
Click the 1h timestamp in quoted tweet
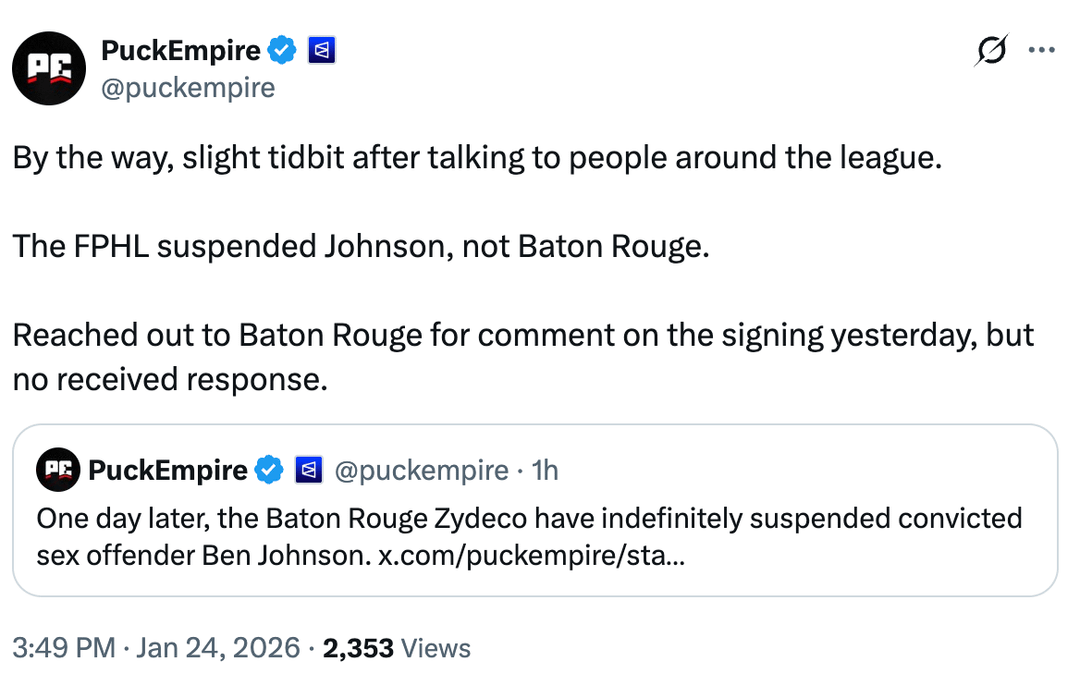[x=545, y=470]
